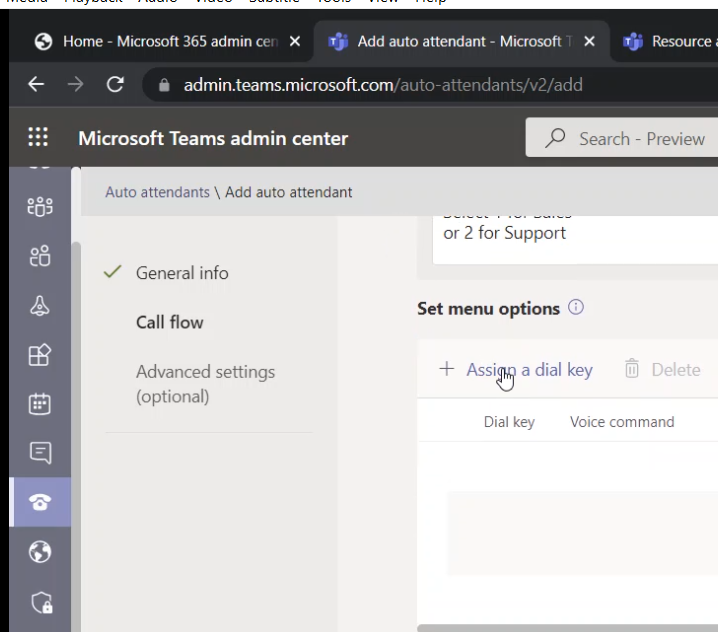This screenshot has width=718, height=632.
Task: Click the info icon beside Set menu options
Action: tap(576, 308)
